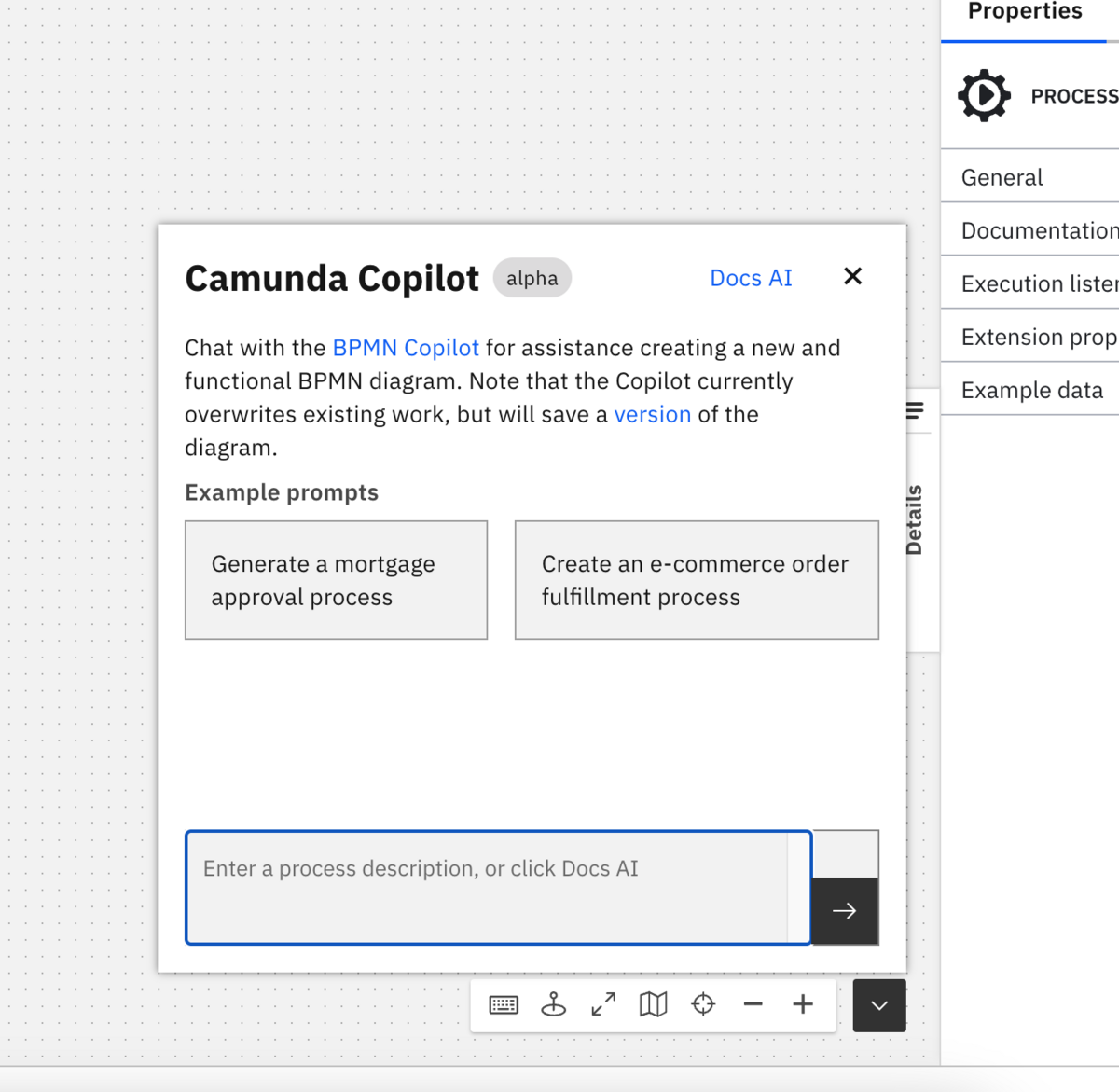Reset viewport with crosshair icon
1119x1092 pixels.
703,1004
